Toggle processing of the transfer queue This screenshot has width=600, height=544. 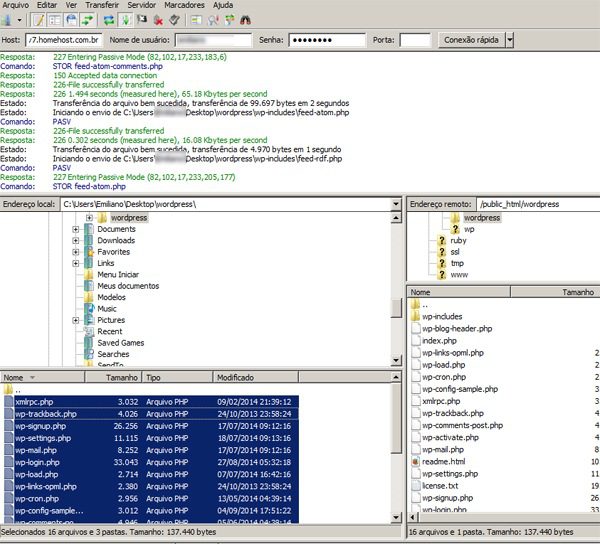126,20
